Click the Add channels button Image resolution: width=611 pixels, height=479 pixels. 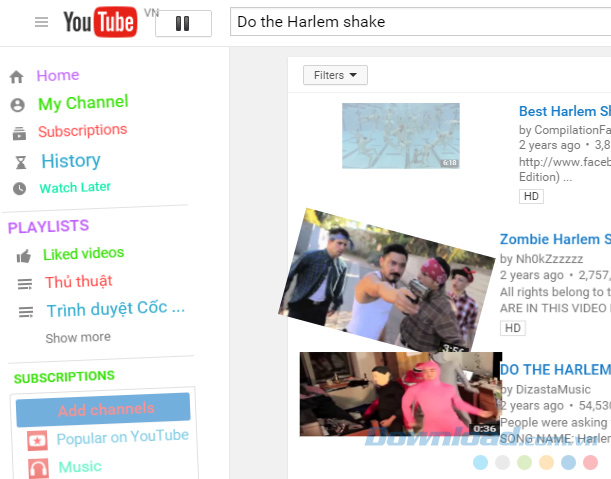(x=103, y=410)
